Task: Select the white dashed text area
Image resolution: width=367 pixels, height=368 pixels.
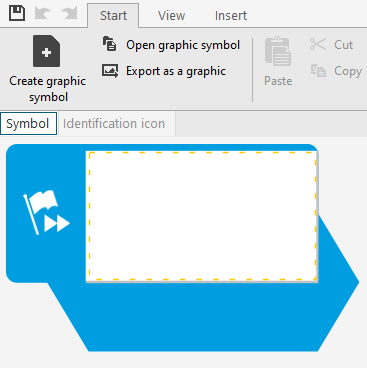Action: point(202,216)
